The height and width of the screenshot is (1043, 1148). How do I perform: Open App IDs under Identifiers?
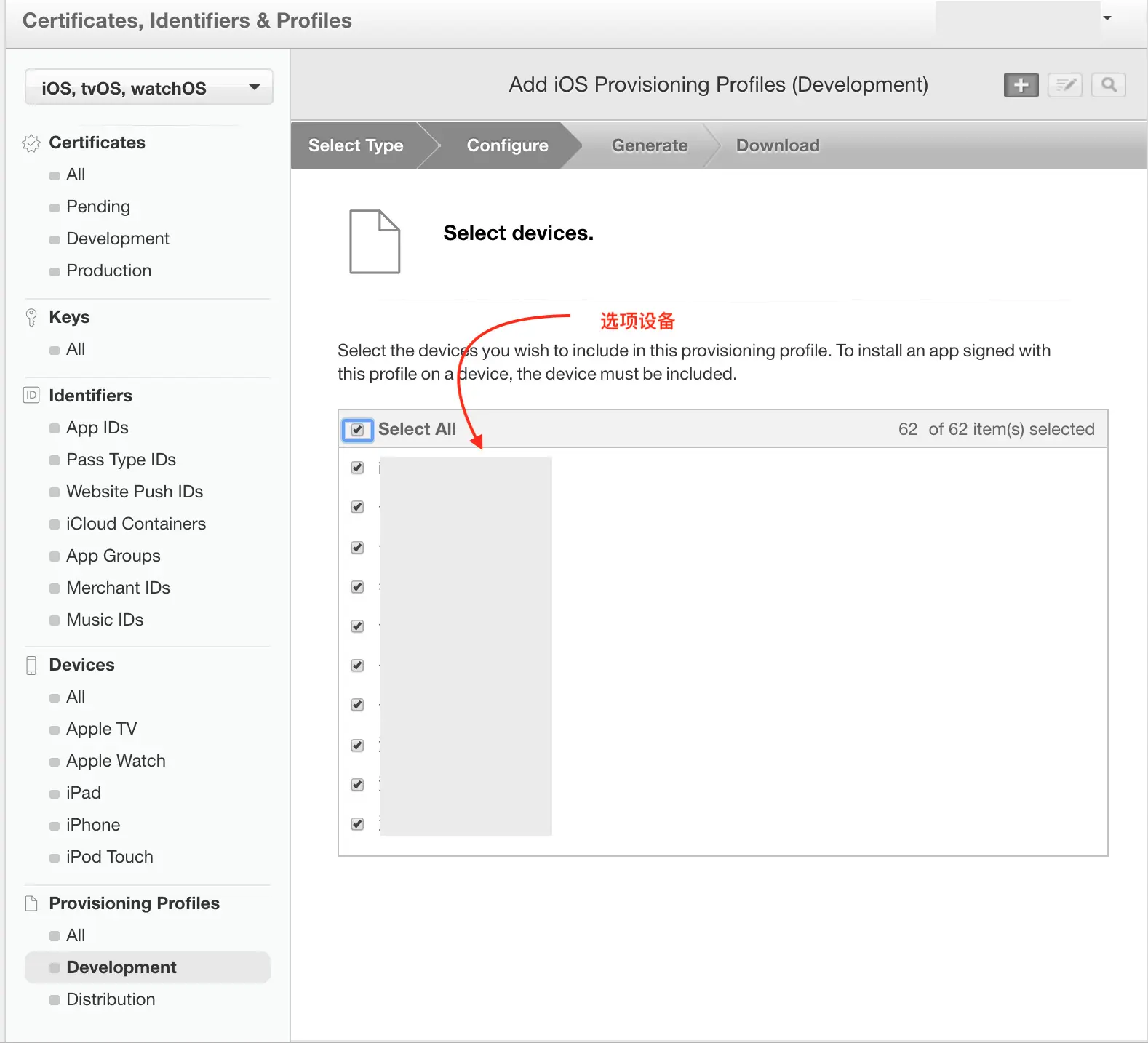pos(97,428)
